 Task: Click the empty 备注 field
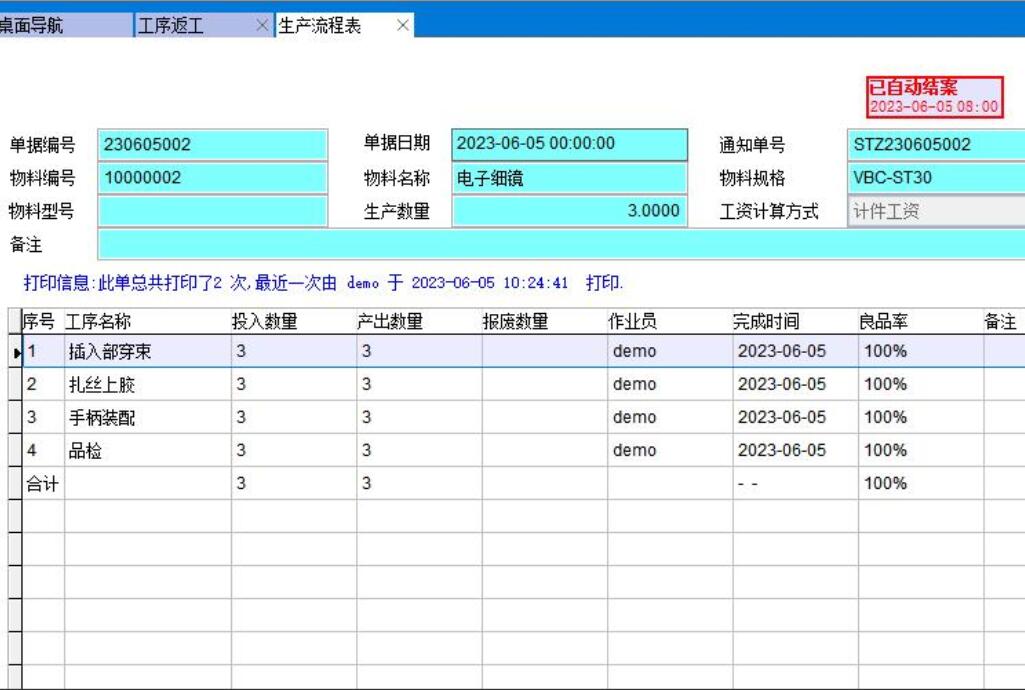pyautogui.click(x=560, y=245)
